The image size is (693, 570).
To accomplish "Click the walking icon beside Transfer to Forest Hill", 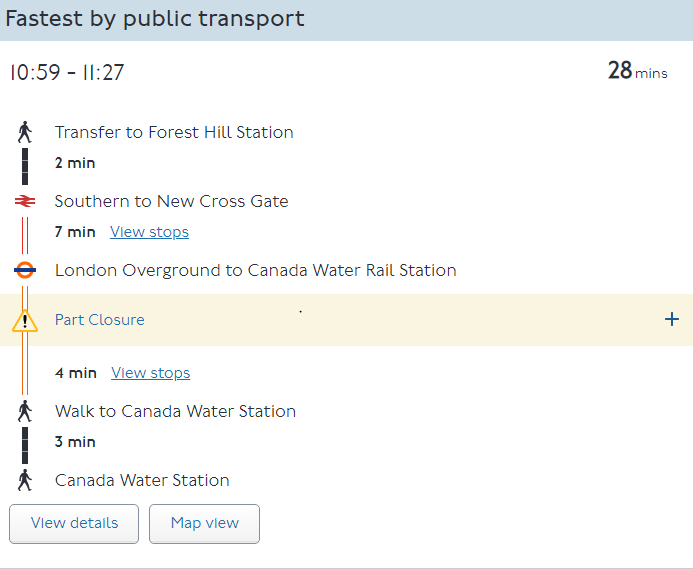I will (x=25, y=132).
